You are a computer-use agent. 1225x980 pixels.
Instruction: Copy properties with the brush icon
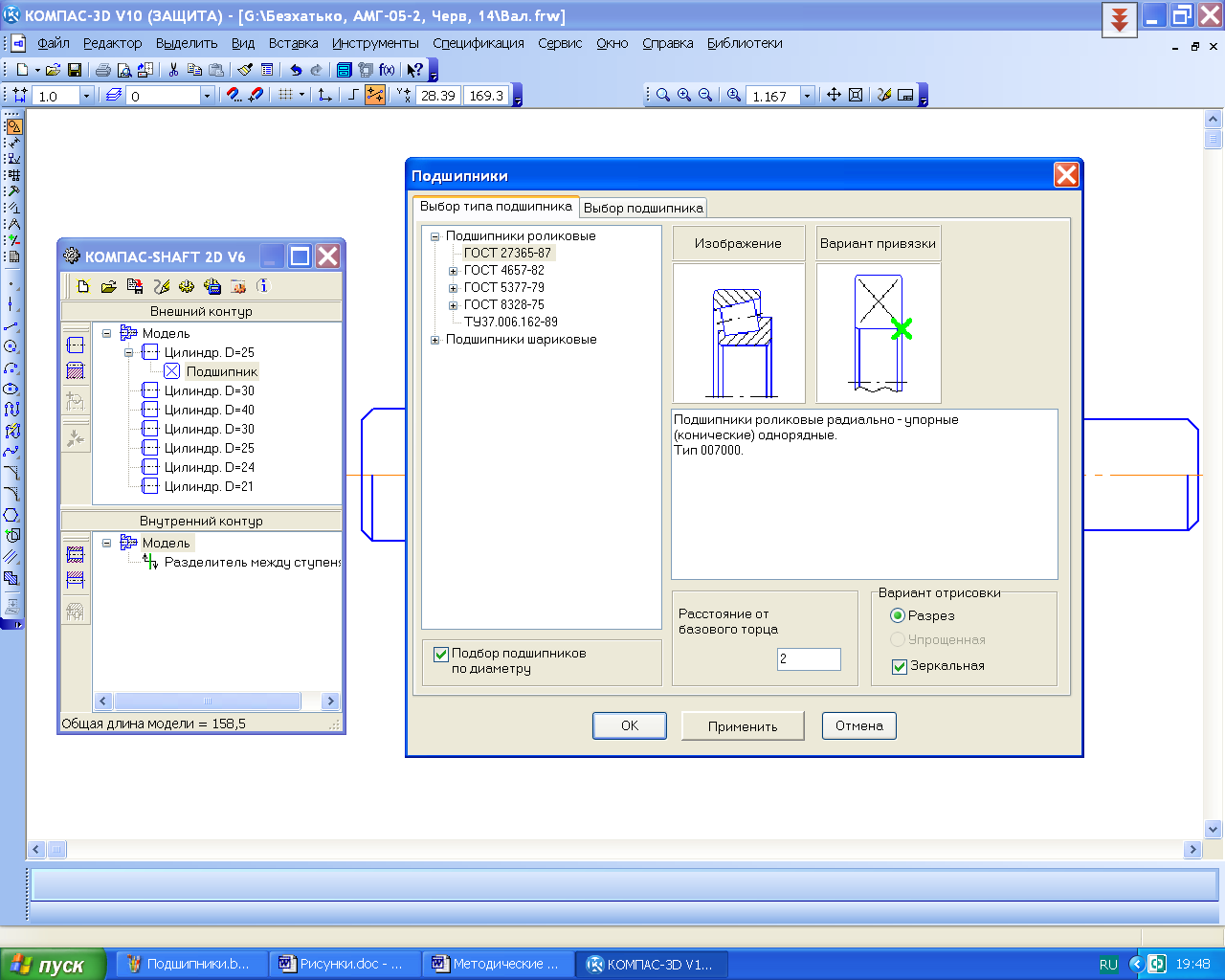click(x=245, y=70)
